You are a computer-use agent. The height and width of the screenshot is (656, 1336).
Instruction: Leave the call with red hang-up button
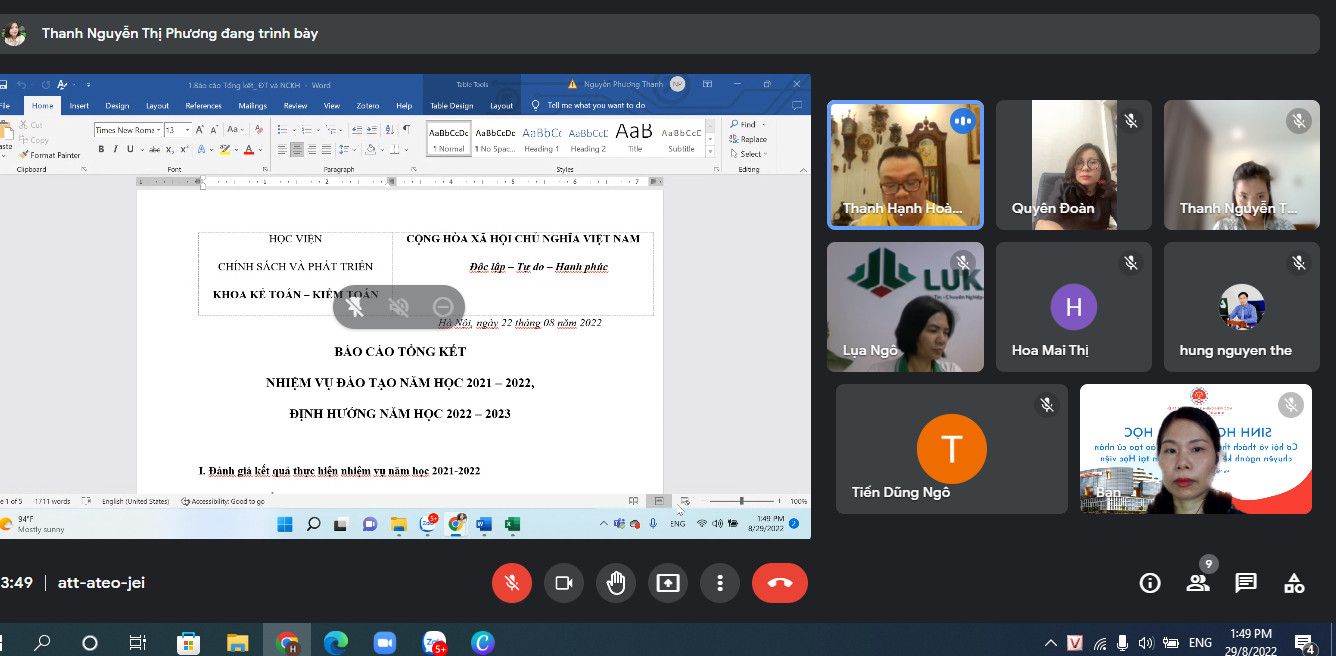[x=780, y=583]
